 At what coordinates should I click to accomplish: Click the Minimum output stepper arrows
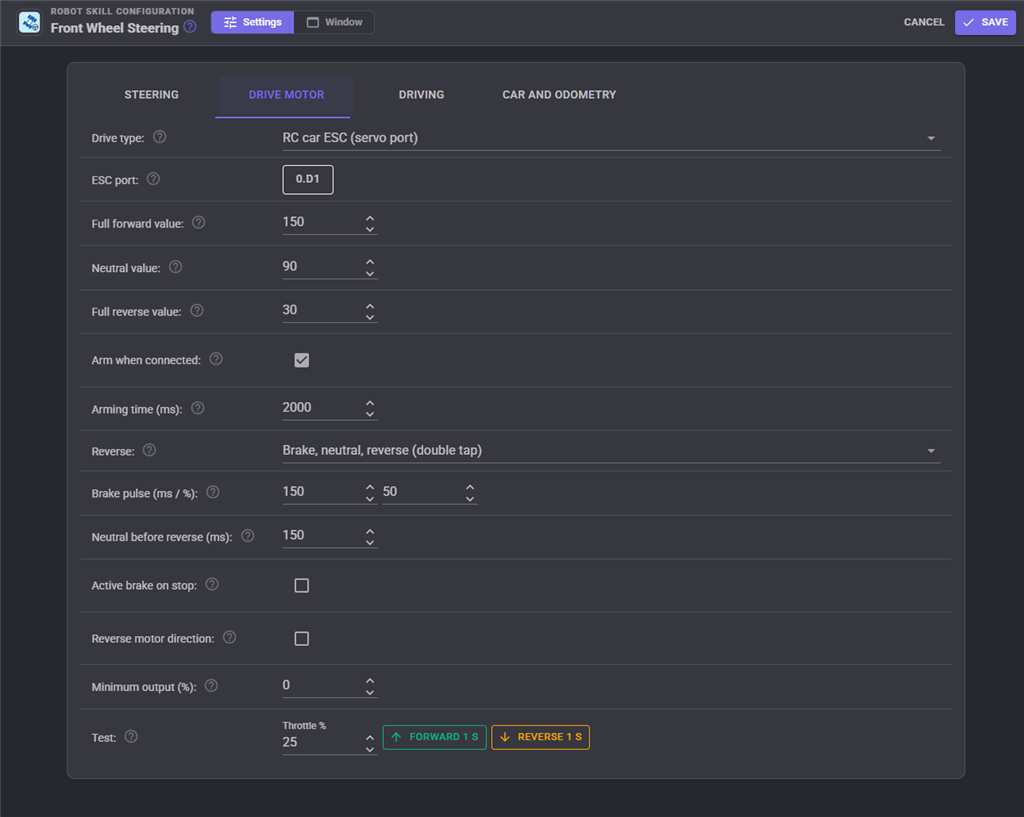coord(370,686)
